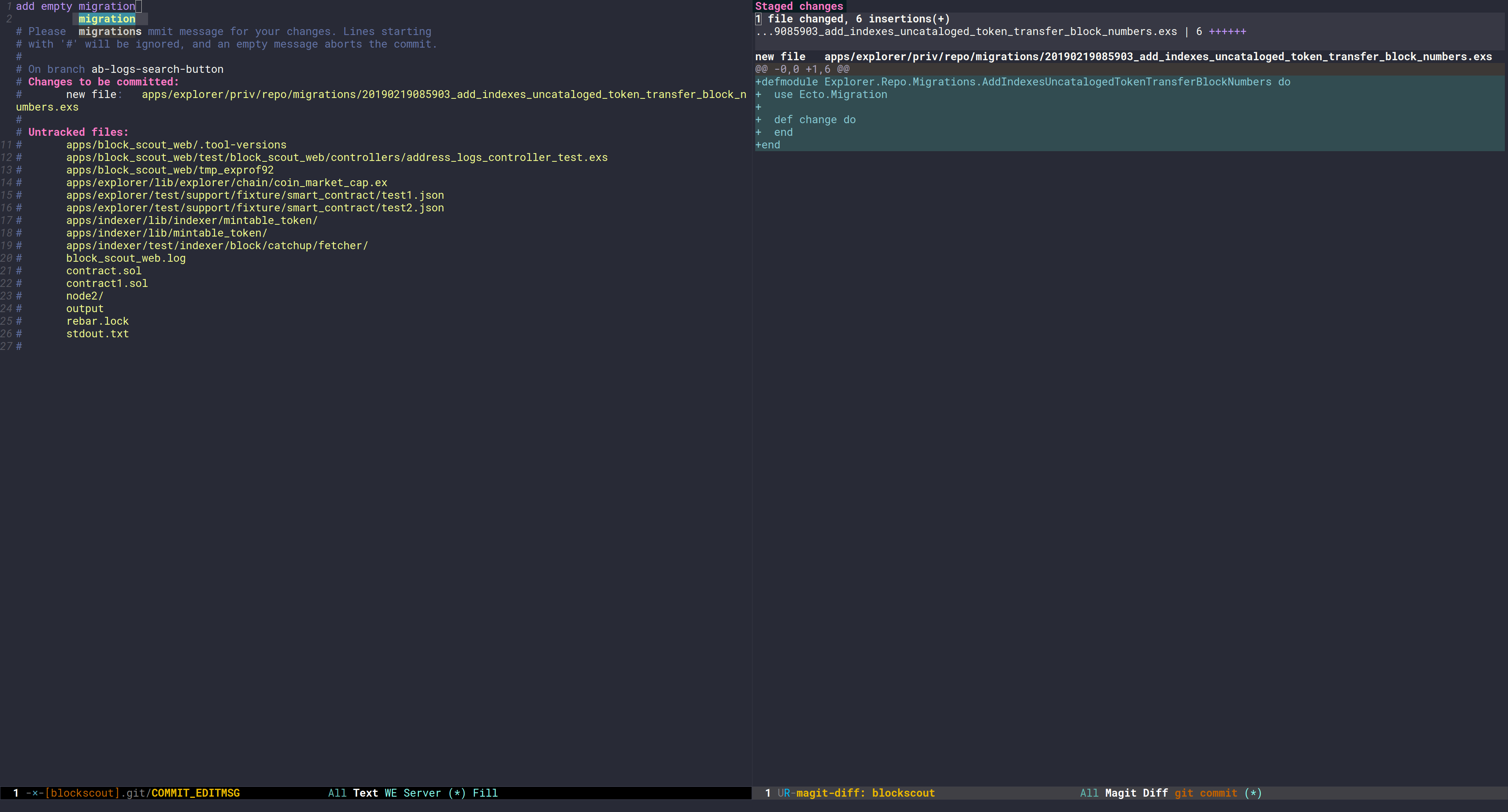Click the '+ use Ecto.Migration' diff line
This screenshot has width=1508, height=812.
click(x=821, y=94)
